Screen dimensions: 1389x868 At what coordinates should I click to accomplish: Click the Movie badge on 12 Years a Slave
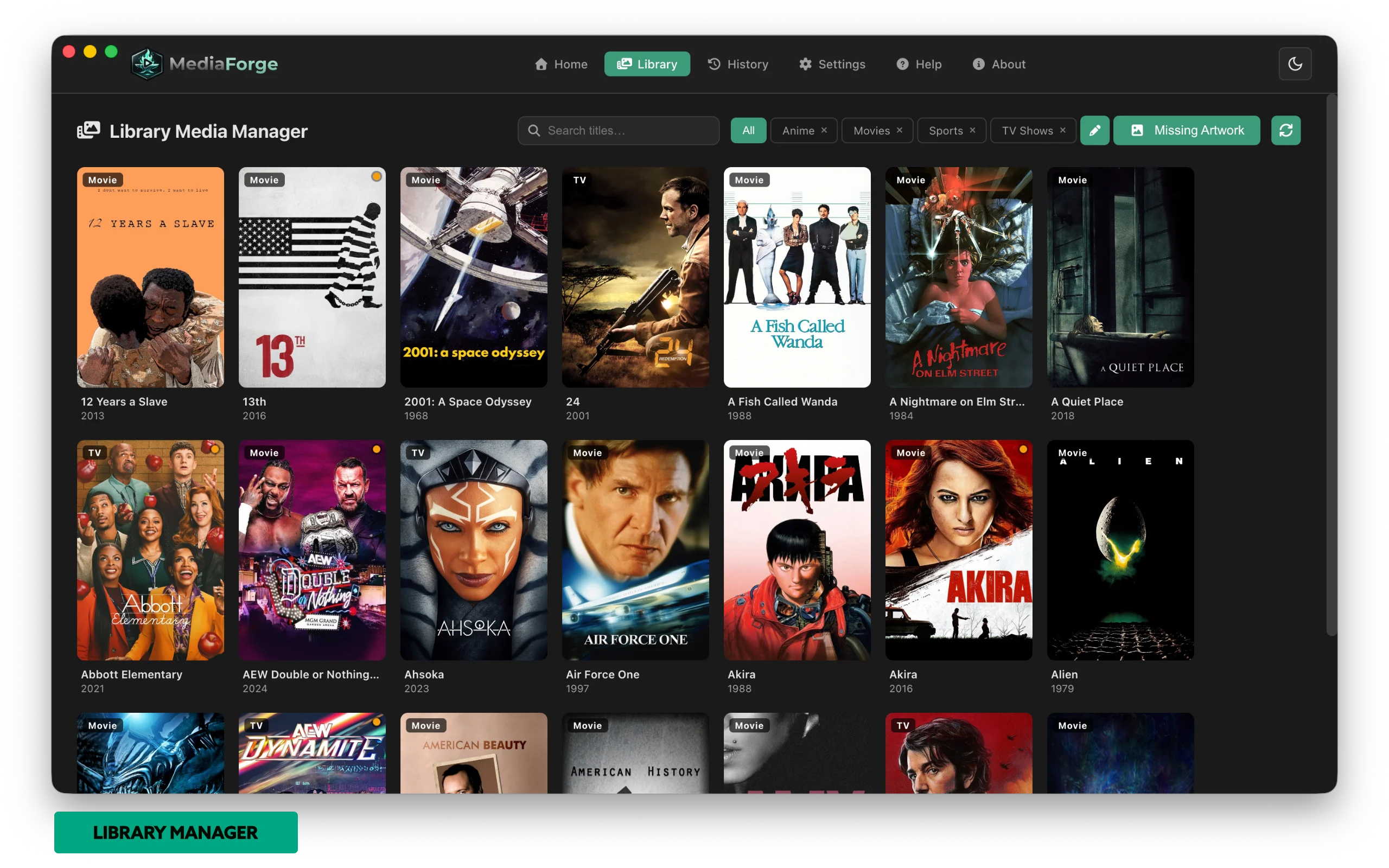(x=103, y=180)
